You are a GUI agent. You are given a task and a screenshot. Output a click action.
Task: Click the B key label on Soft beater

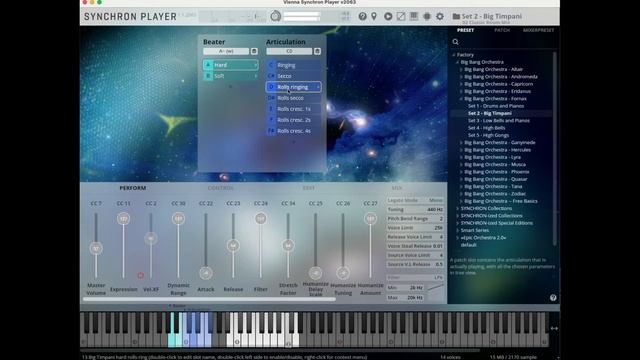coord(208,76)
